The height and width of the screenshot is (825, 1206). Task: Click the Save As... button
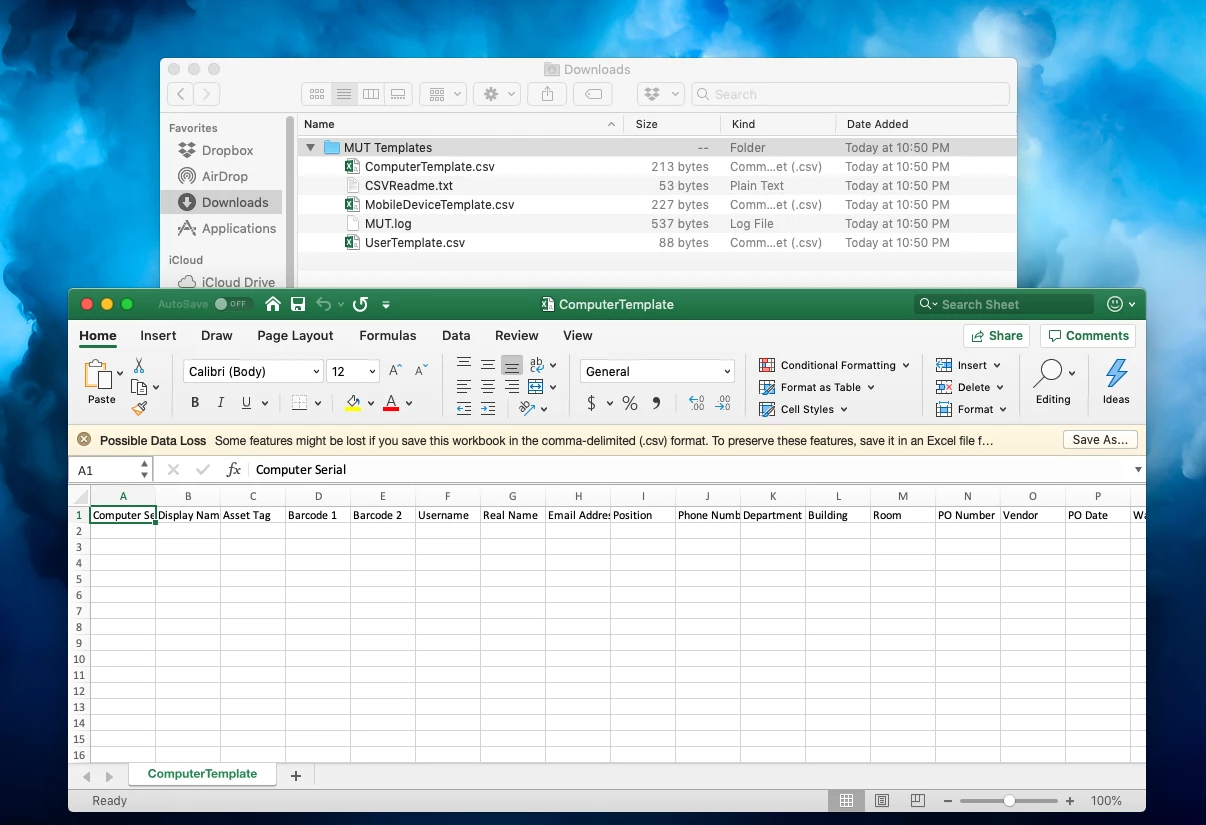point(1100,440)
